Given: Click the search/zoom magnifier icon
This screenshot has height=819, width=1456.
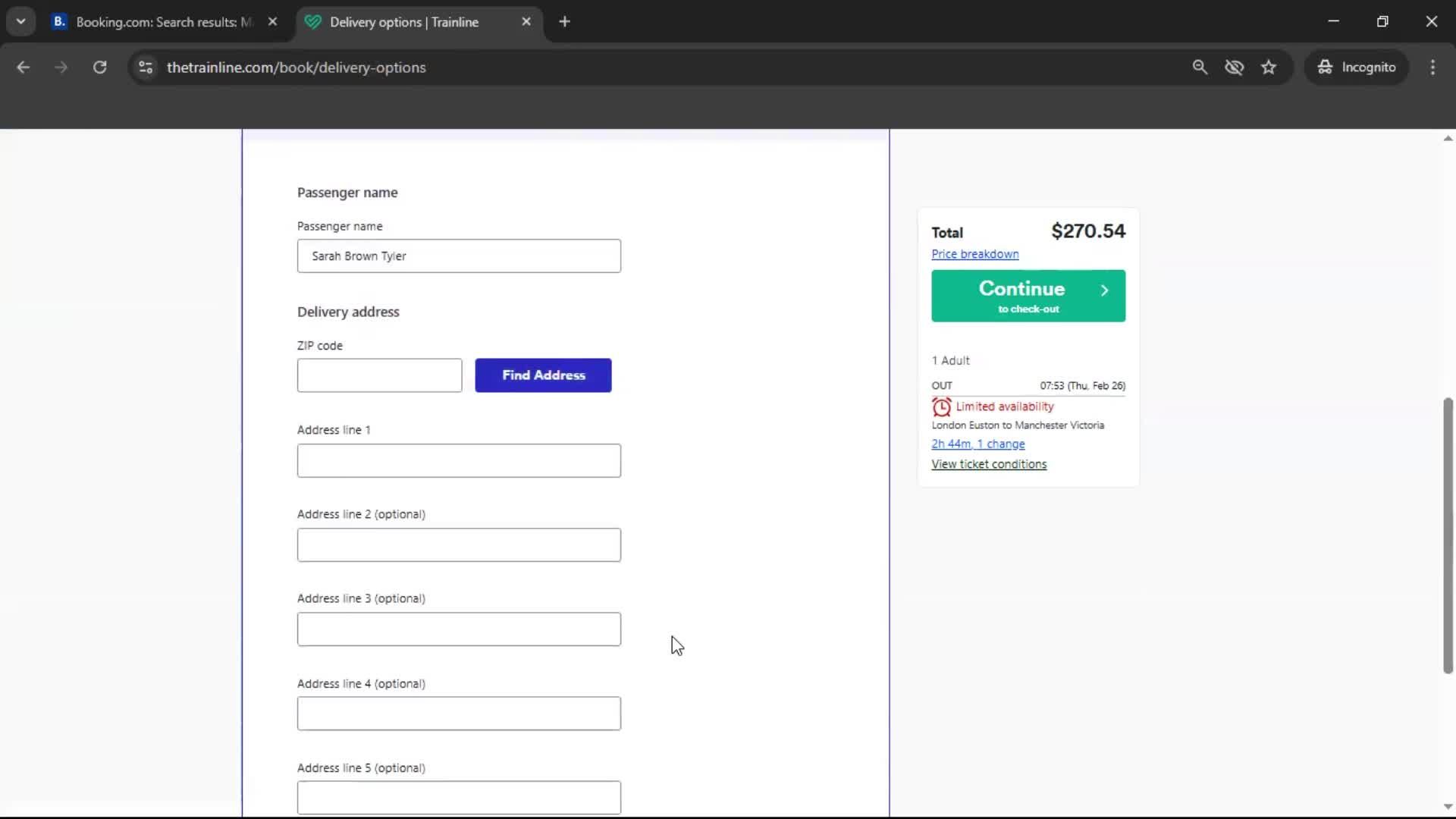Looking at the screenshot, I should (1200, 67).
